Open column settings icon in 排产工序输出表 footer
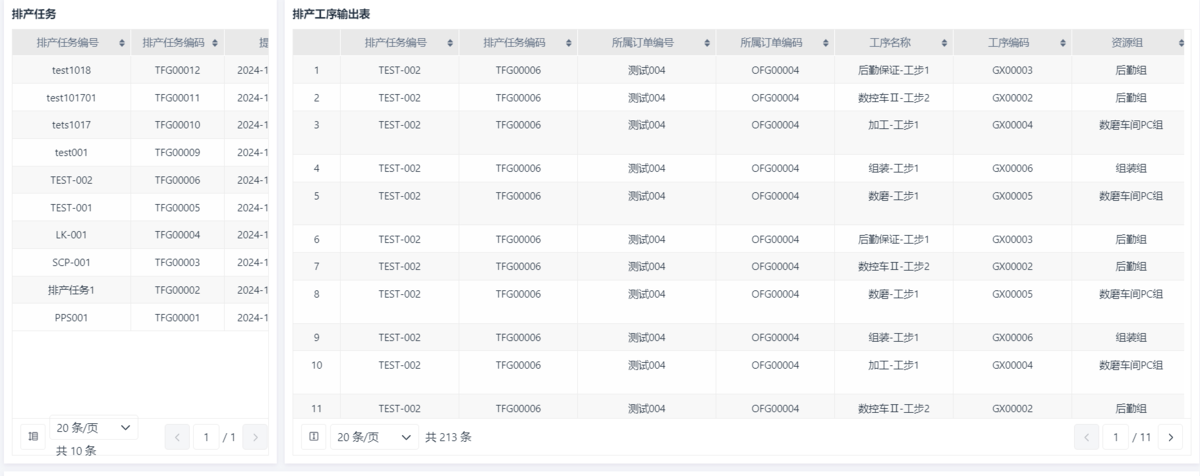This screenshot has height=476, width=1200. point(314,437)
